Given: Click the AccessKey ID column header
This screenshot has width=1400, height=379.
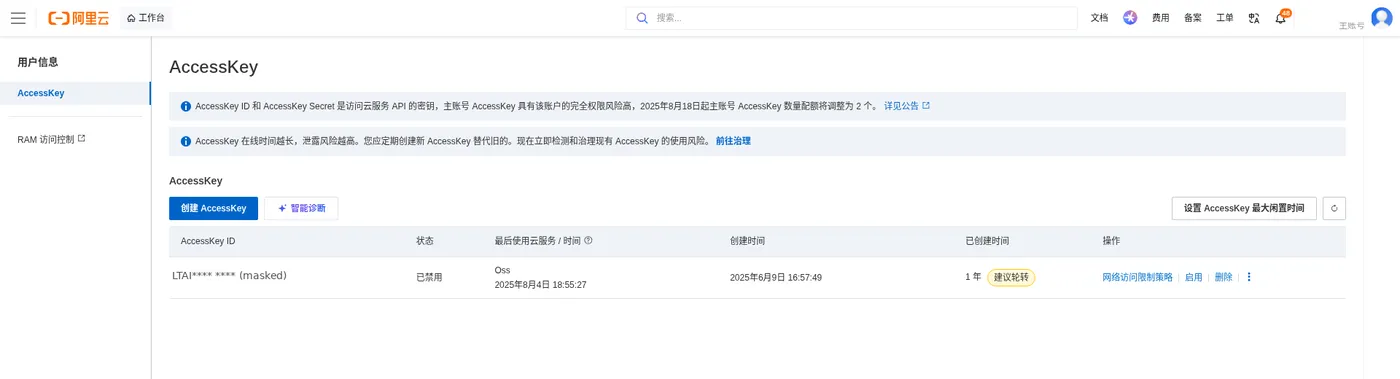Looking at the screenshot, I should tap(208, 241).
